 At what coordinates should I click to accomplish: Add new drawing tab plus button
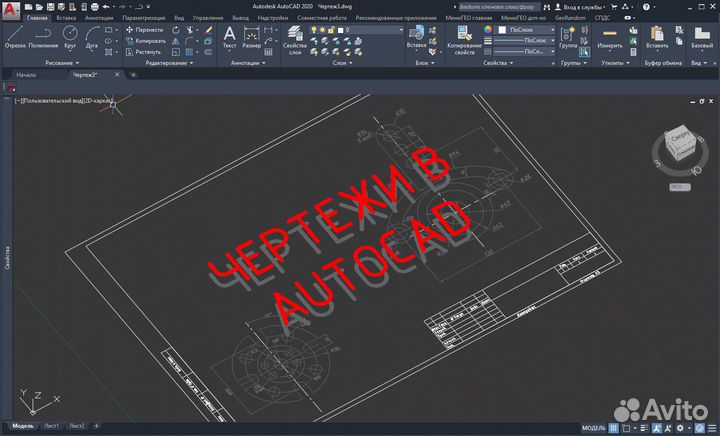click(133, 75)
